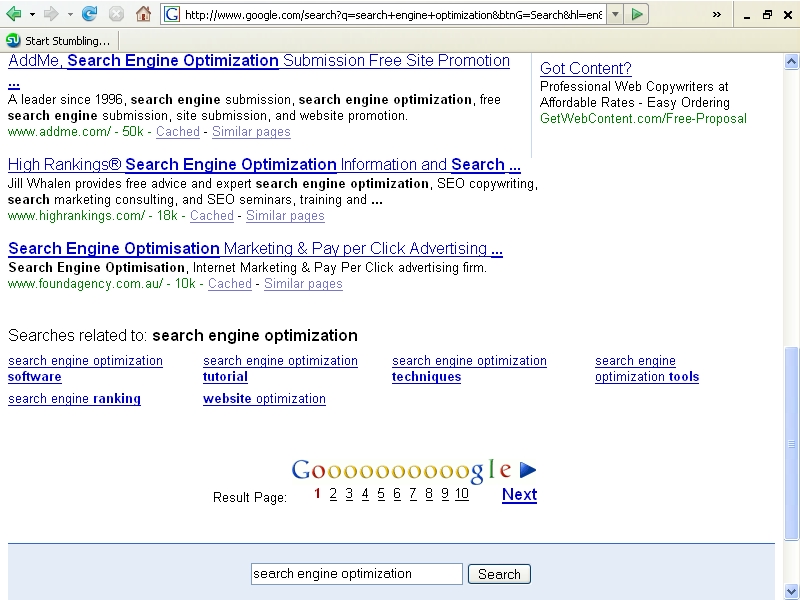This screenshot has width=800, height=600.
Task: Open Search Engine Optimisation Marketing result
Action: tap(256, 248)
